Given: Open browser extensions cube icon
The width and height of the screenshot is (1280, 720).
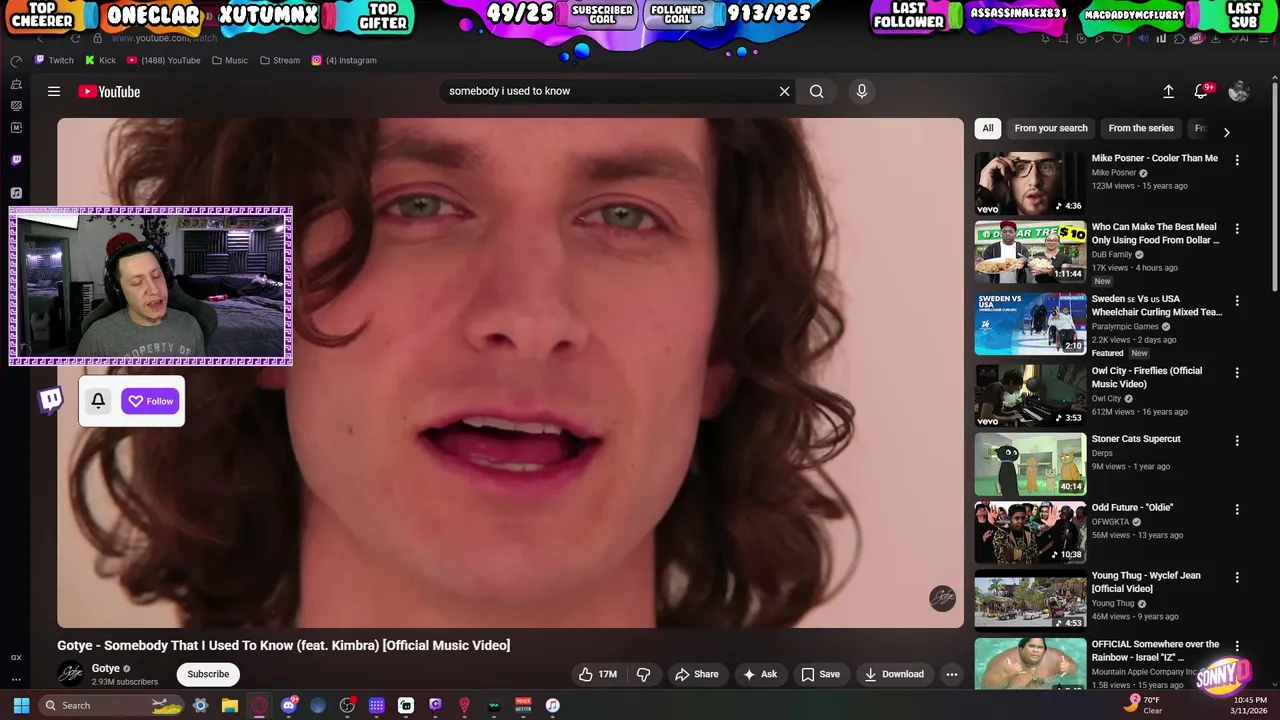Looking at the screenshot, I should click(x=1180, y=38).
